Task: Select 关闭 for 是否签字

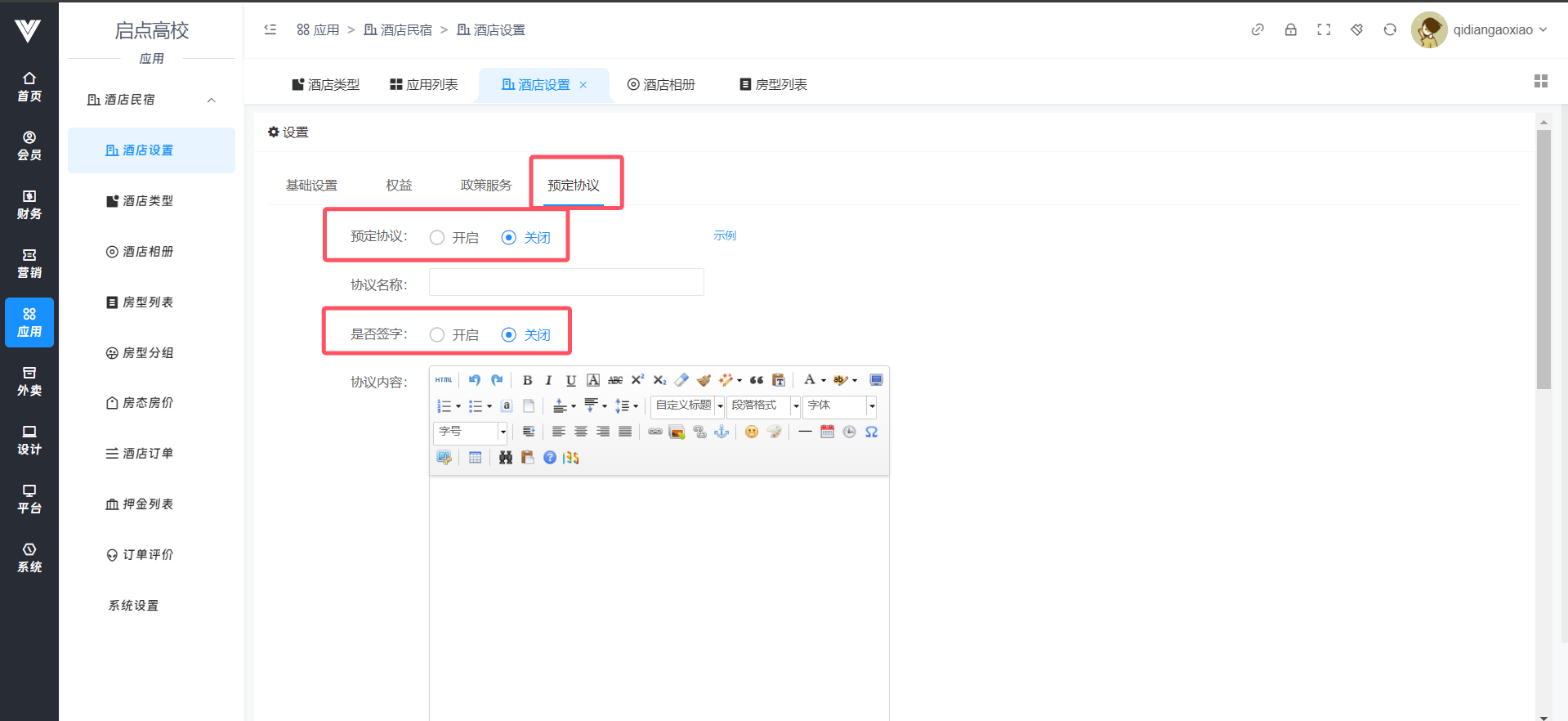Action: pyautogui.click(x=509, y=335)
